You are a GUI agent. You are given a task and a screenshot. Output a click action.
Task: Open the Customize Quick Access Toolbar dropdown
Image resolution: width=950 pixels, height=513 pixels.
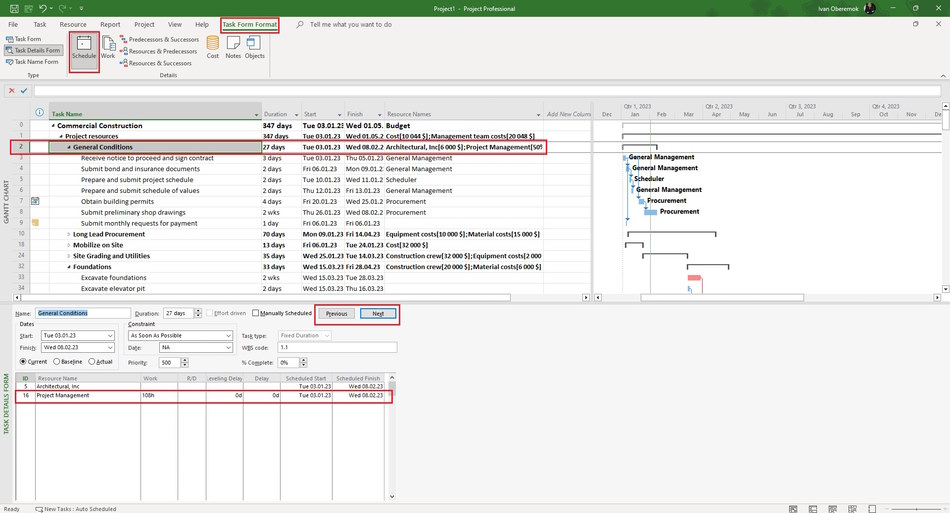click(81, 8)
